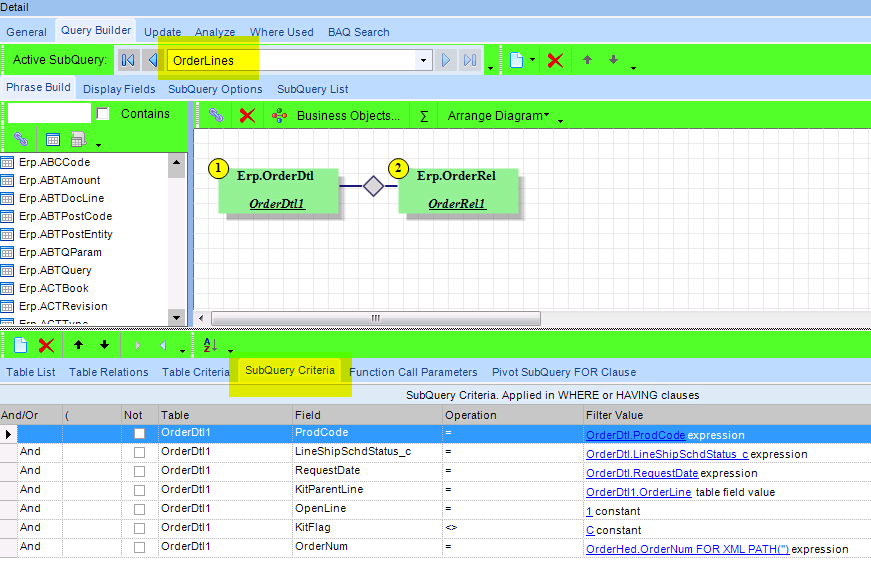Open the Table Relations tab
The width and height of the screenshot is (871, 573).
(x=108, y=372)
